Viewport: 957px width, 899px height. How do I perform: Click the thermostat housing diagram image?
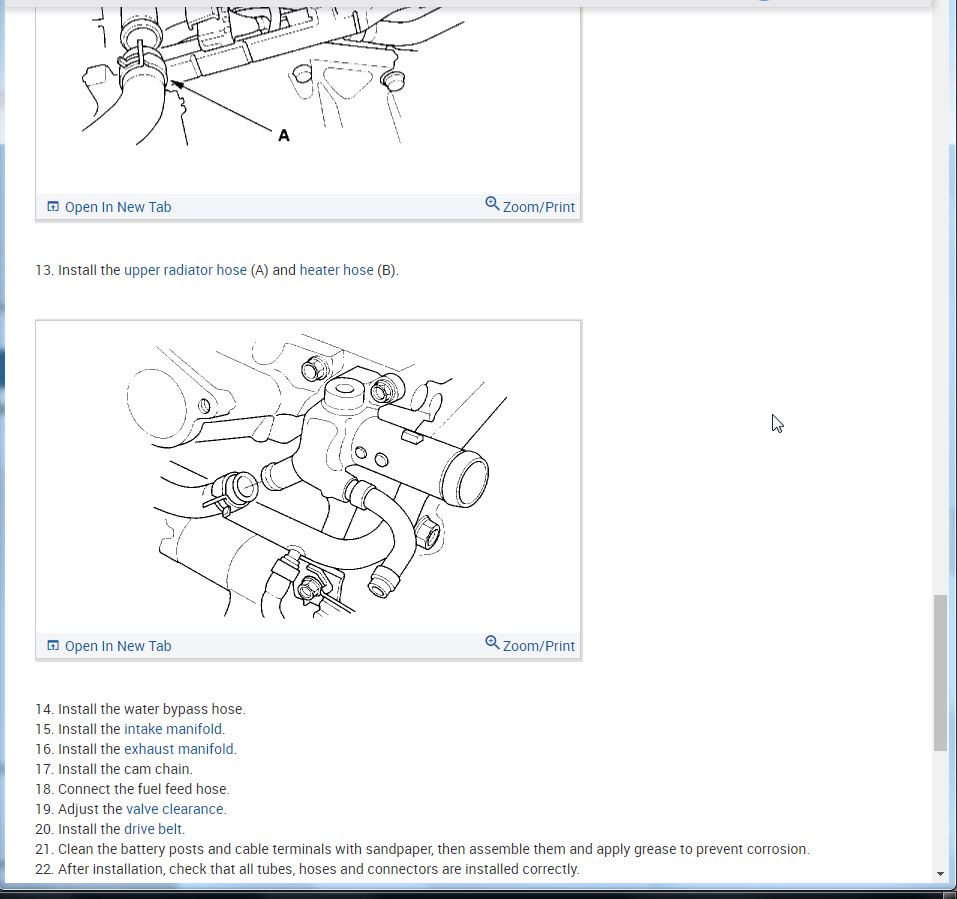click(x=308, y=476)
